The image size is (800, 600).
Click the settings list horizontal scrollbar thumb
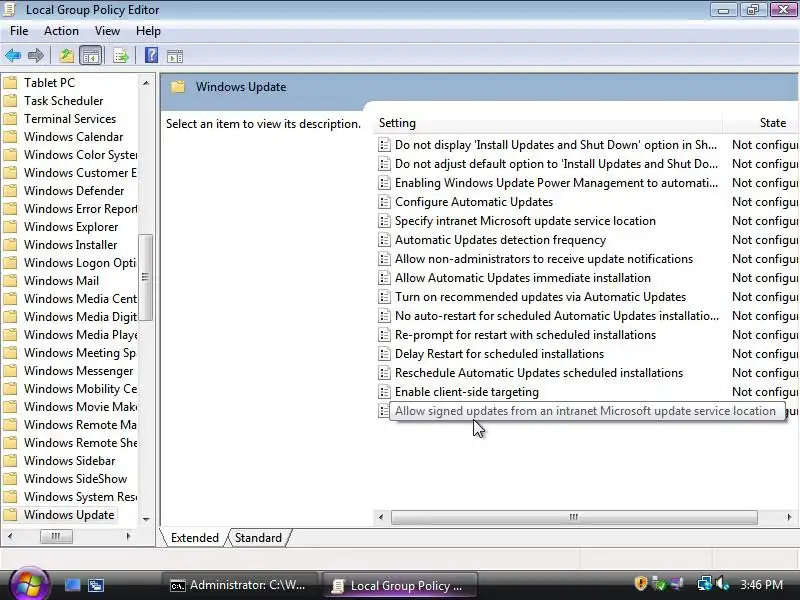pyautogui.click(x=574, y=517)
